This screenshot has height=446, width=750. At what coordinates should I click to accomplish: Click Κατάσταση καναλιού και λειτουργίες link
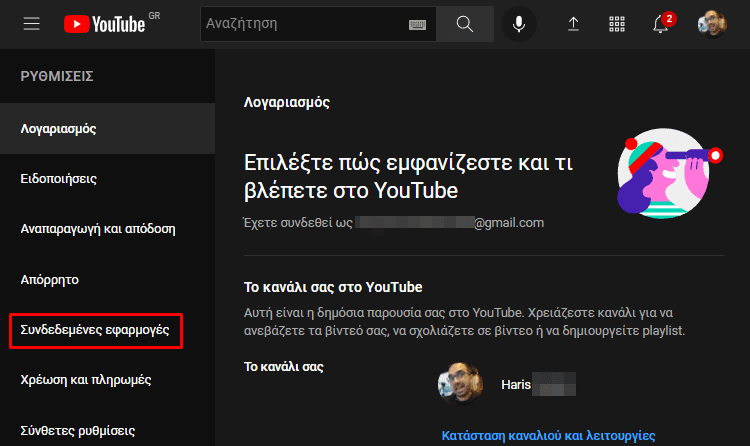(x=548, y=435)
